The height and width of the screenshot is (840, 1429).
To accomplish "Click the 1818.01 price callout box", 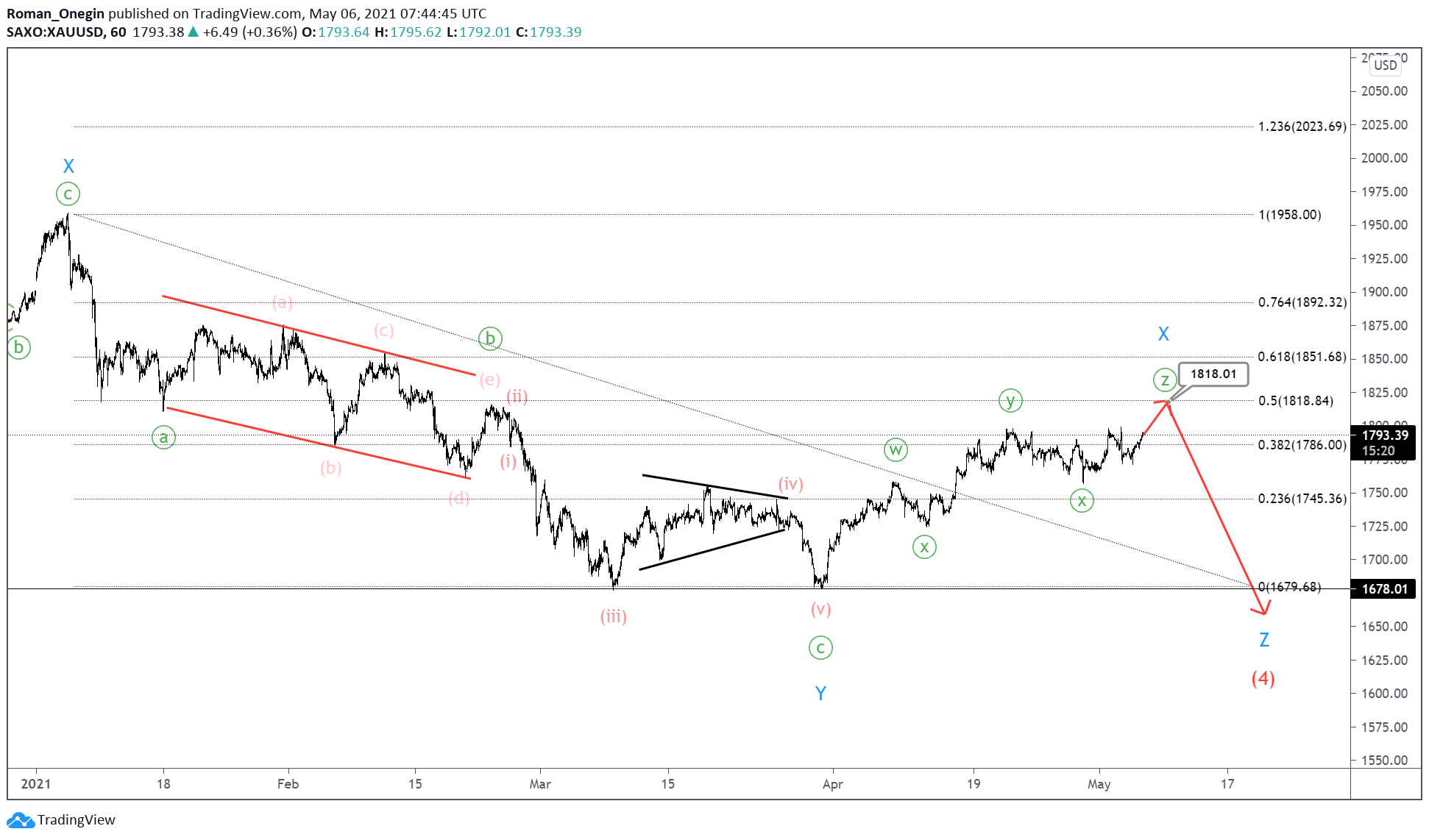I will (1213, 374).
